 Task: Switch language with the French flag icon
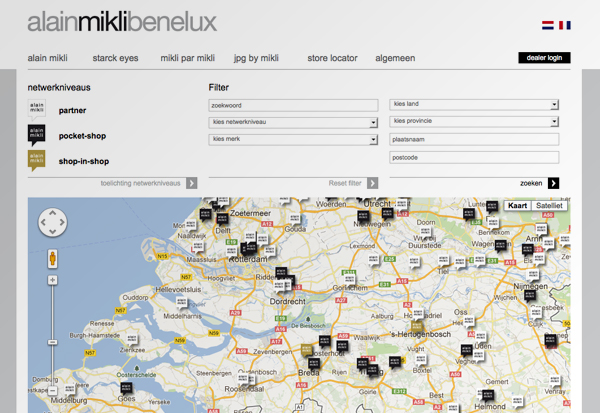click(565, 25)
